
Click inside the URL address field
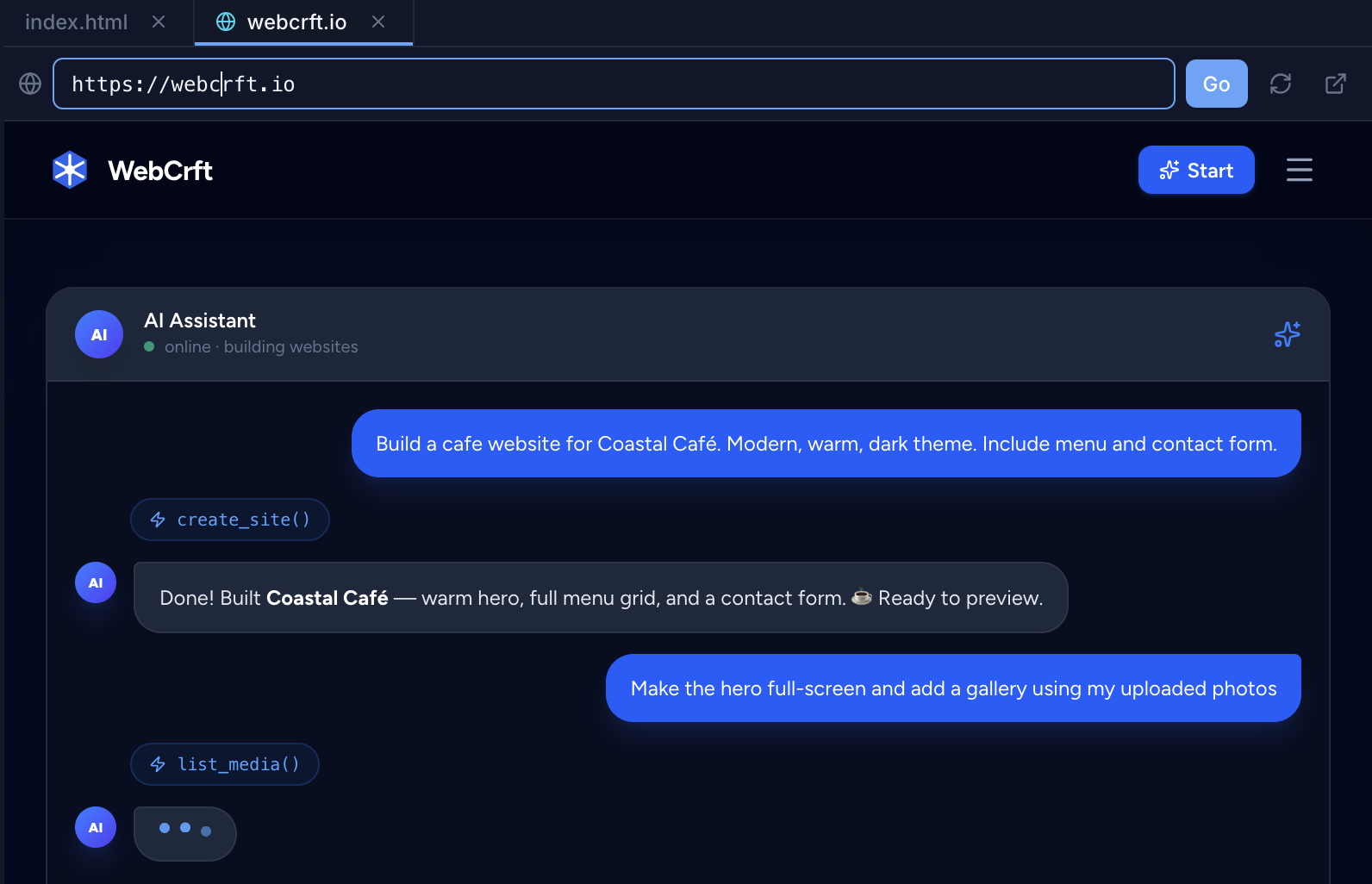(x=613, y=84)
